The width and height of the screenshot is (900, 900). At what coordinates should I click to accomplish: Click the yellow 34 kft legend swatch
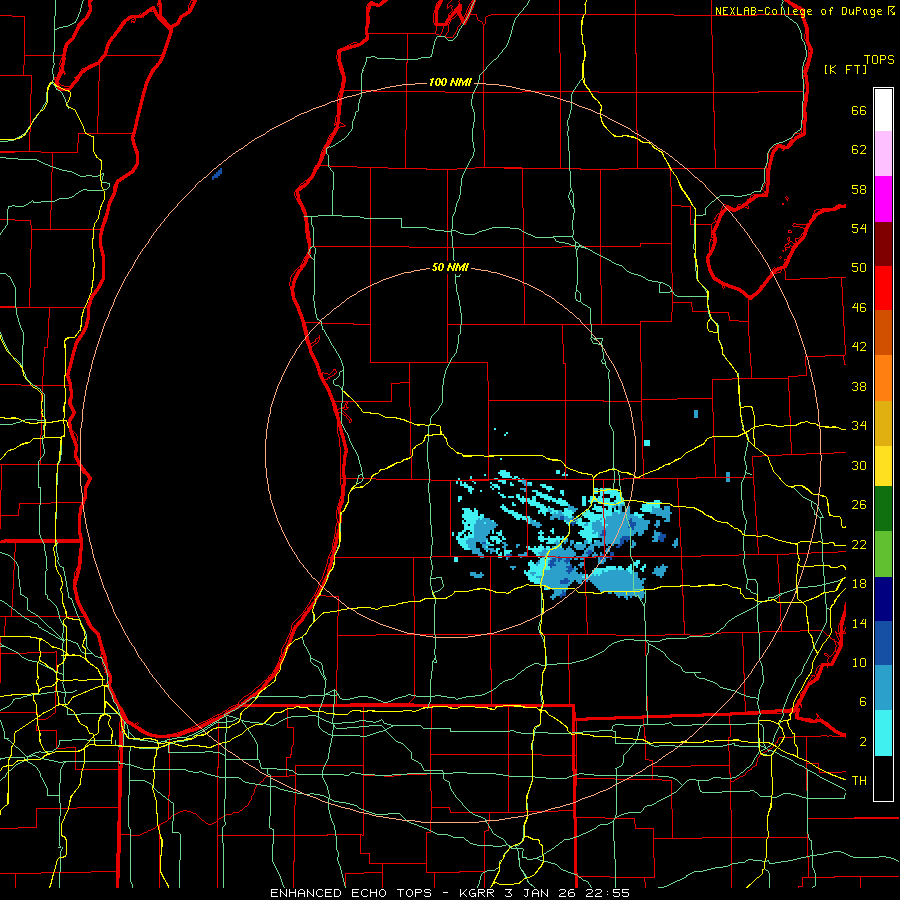[x=883, y=466]
